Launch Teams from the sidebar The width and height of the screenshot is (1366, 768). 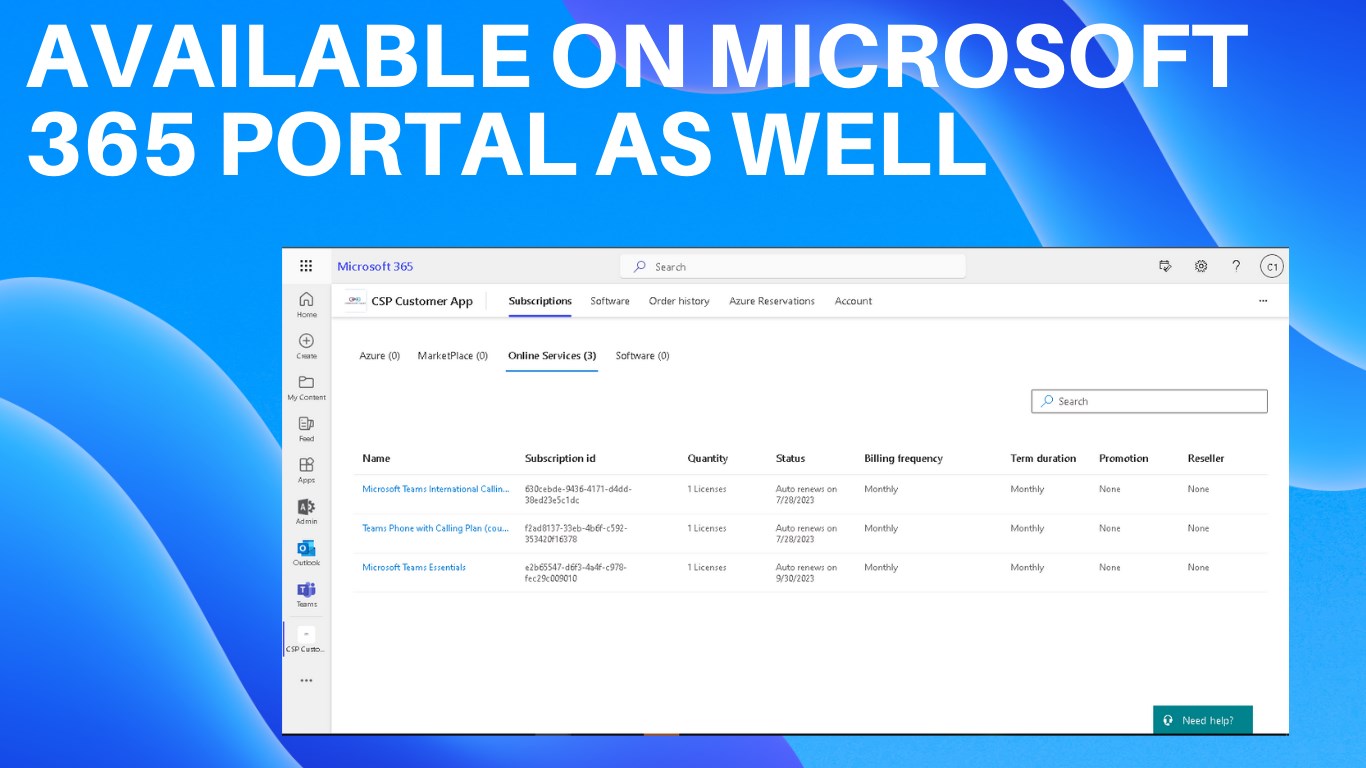pyautogui.click(x=306, y=594)
